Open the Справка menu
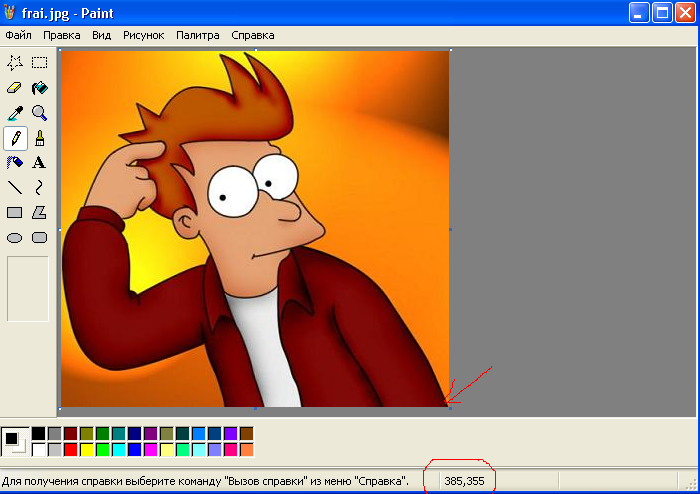The width and height of the screenshot is (700, 494). tap(252, 34)
